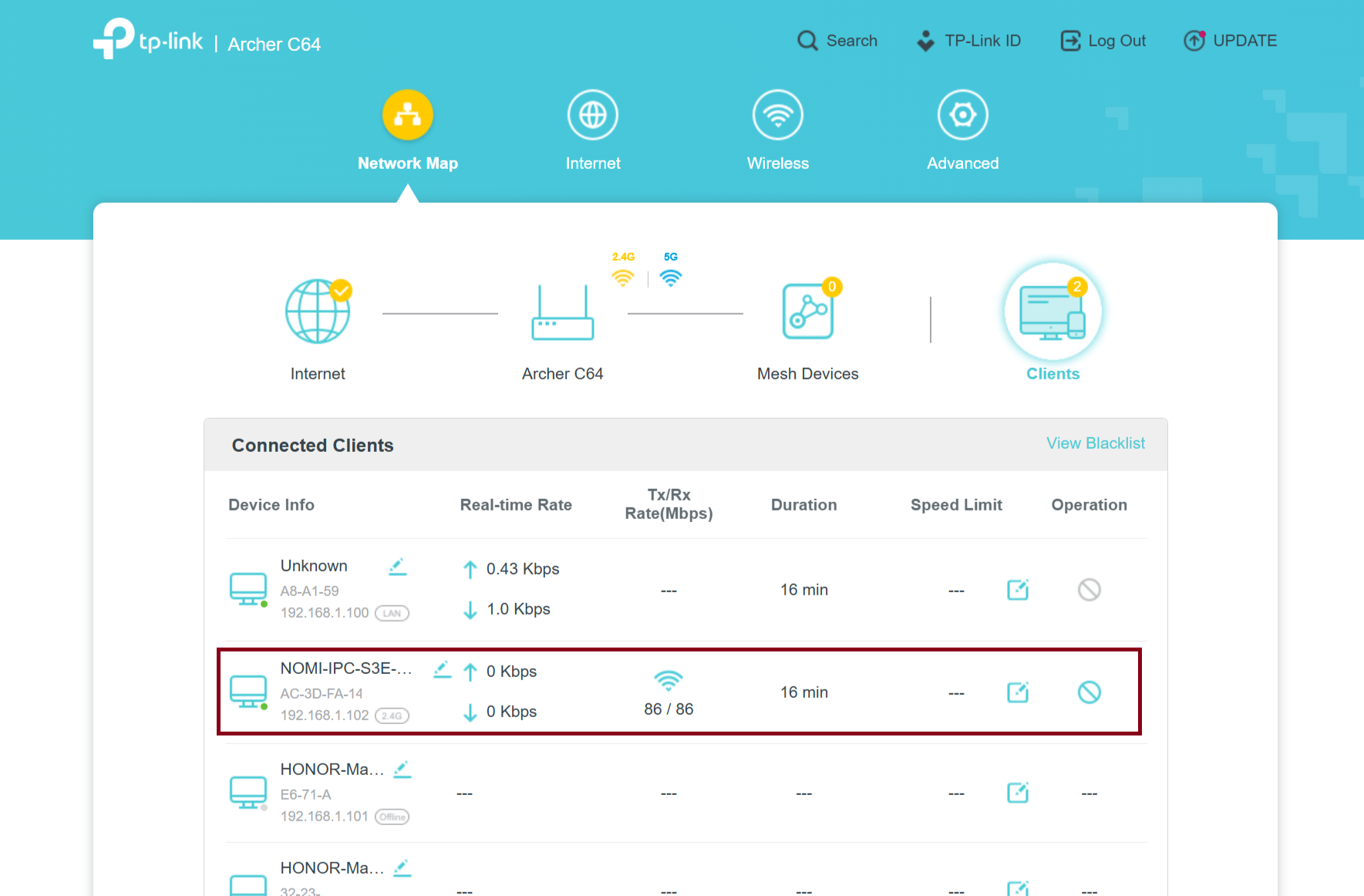The image size is (1364, 896).
Task: Click the NOMI-IPC-S3E device computer icon
Action: click(248, 692)
